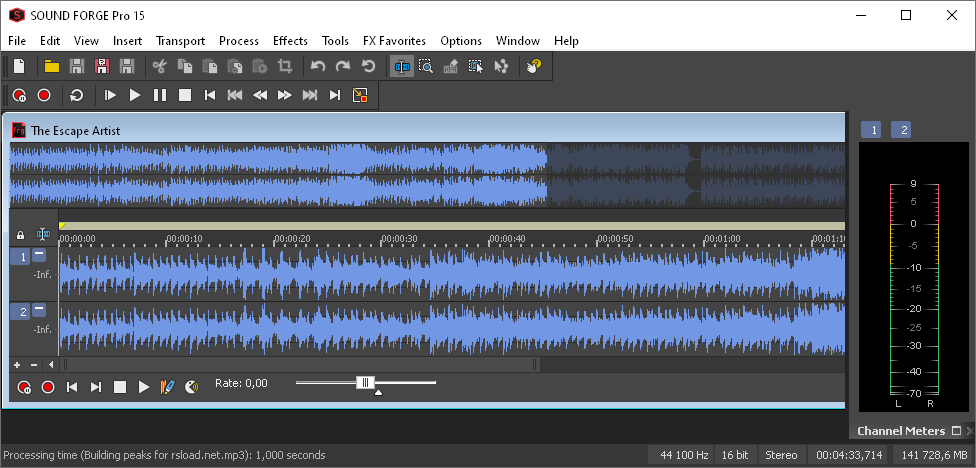Viewport: 976px width, 468px height.
Task: Maximize the Channel Meters panel
Action: pos(957,431)
